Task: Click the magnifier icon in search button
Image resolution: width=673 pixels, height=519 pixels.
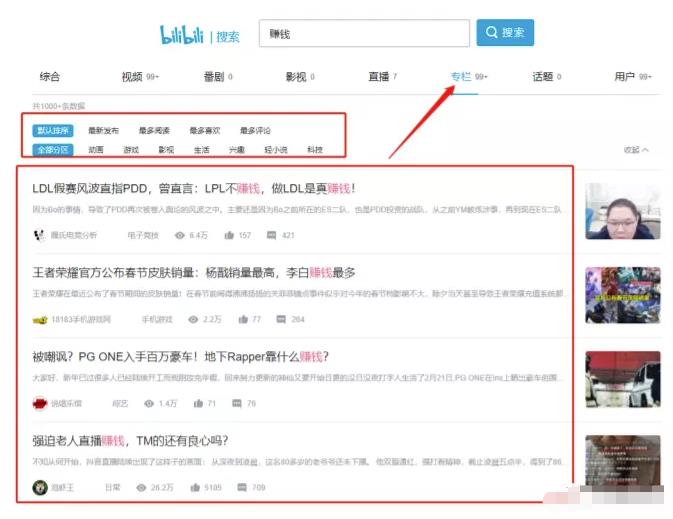Action: pyautogui.click(x=492, y=32)
